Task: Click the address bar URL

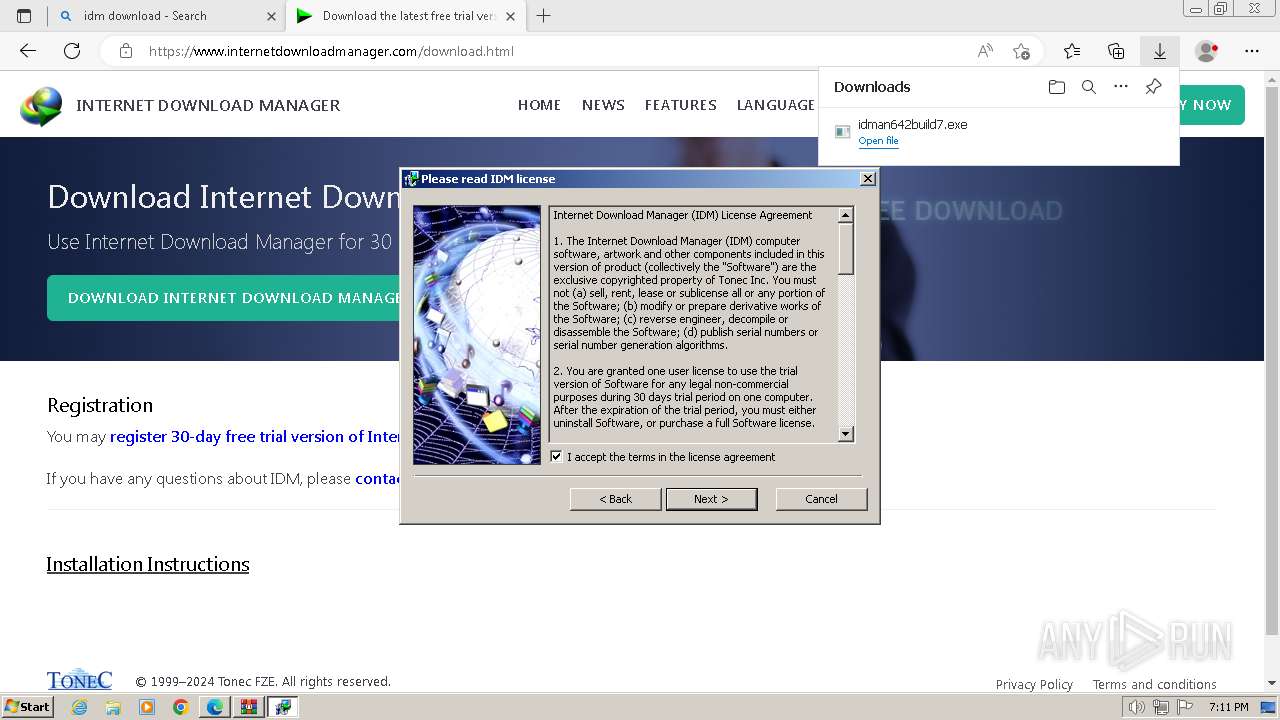Action: pos(331,51)
